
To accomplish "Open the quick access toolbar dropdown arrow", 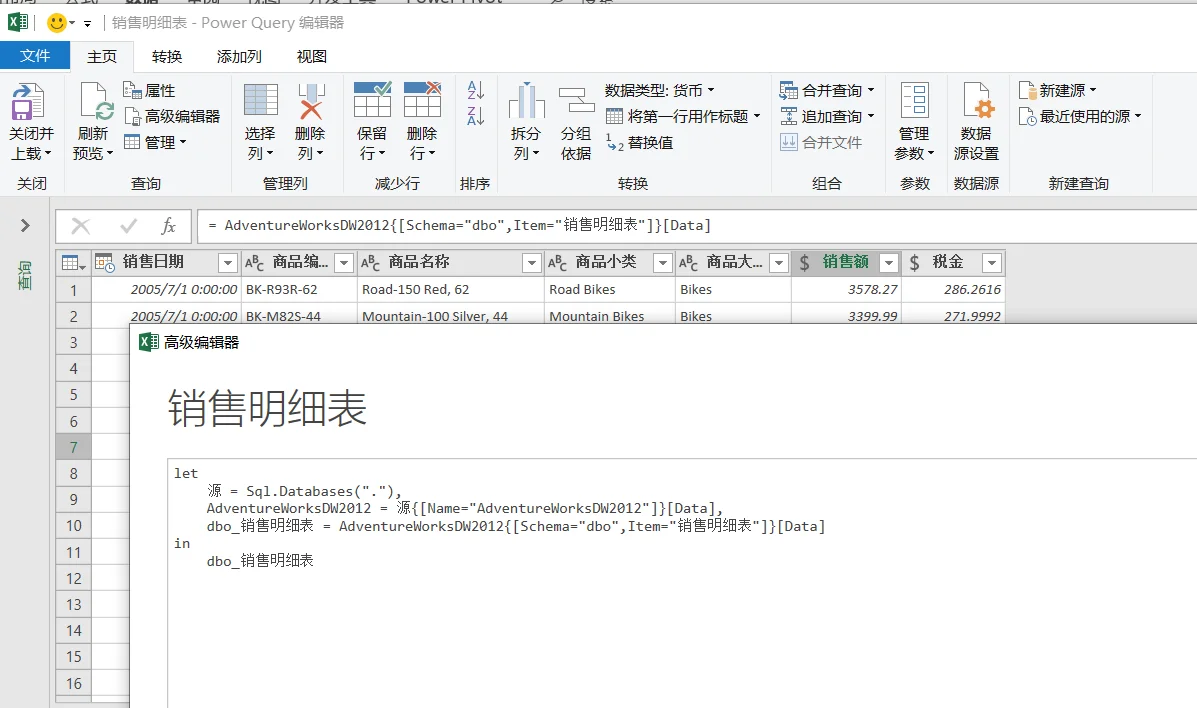I will pos(87,24).
